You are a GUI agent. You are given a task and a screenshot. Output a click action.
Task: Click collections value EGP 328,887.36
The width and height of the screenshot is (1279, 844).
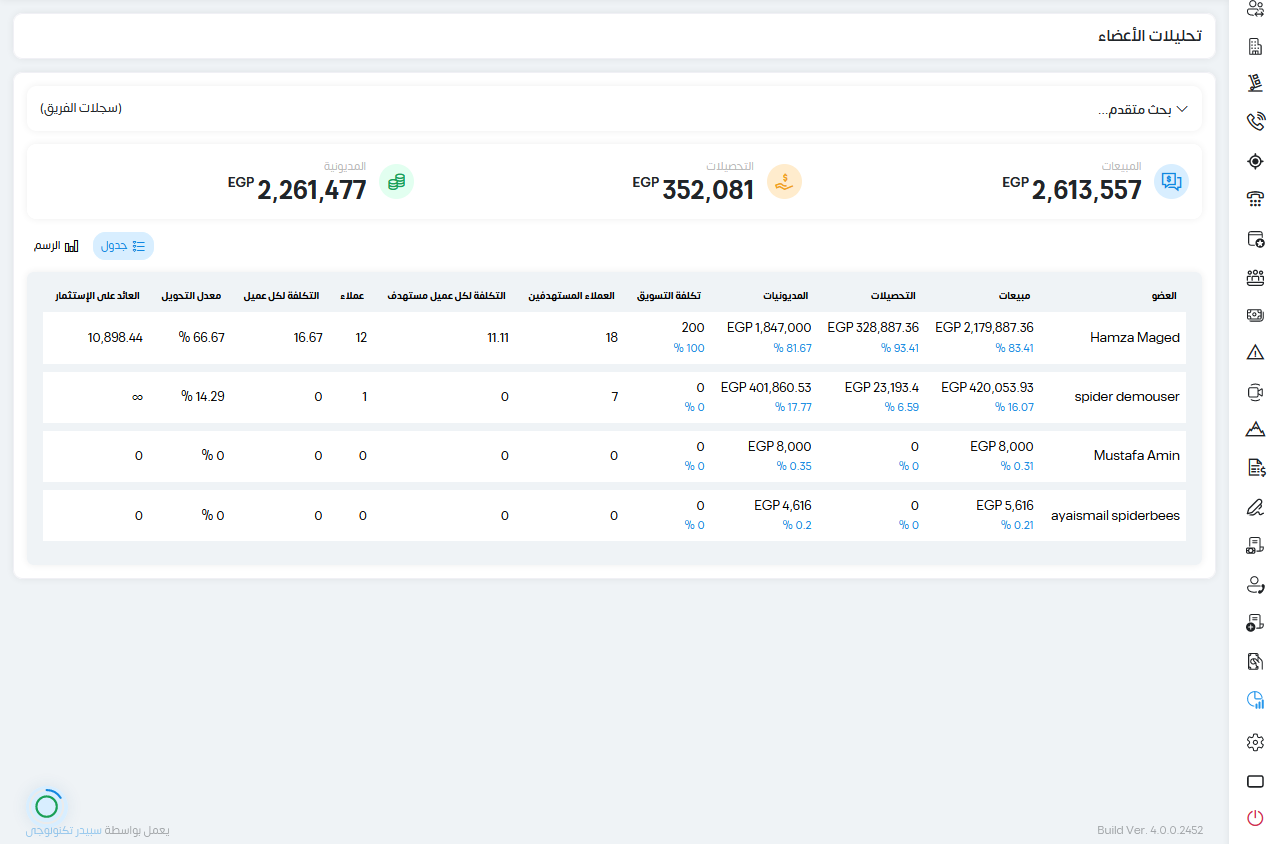point(873,328)
